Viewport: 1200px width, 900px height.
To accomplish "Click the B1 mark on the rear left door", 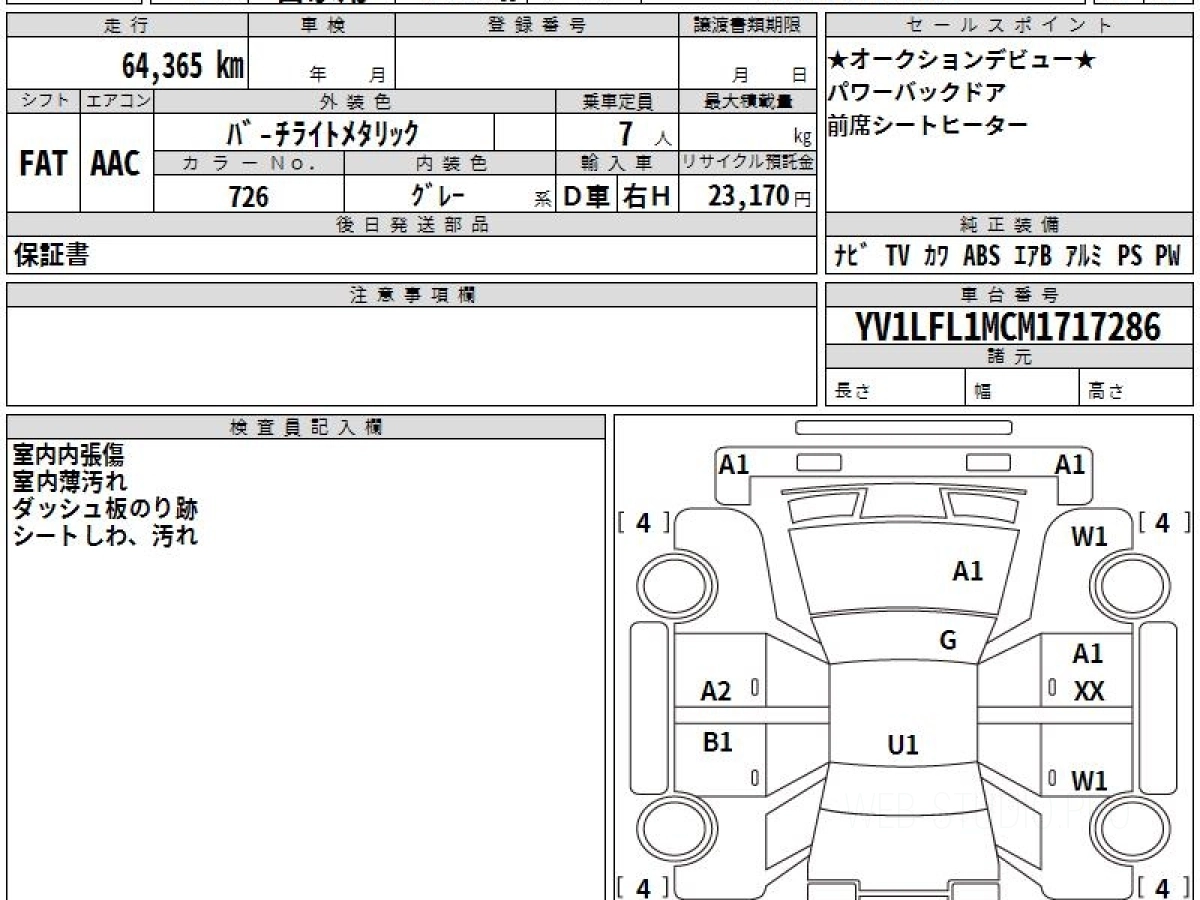I will (718, 743).
